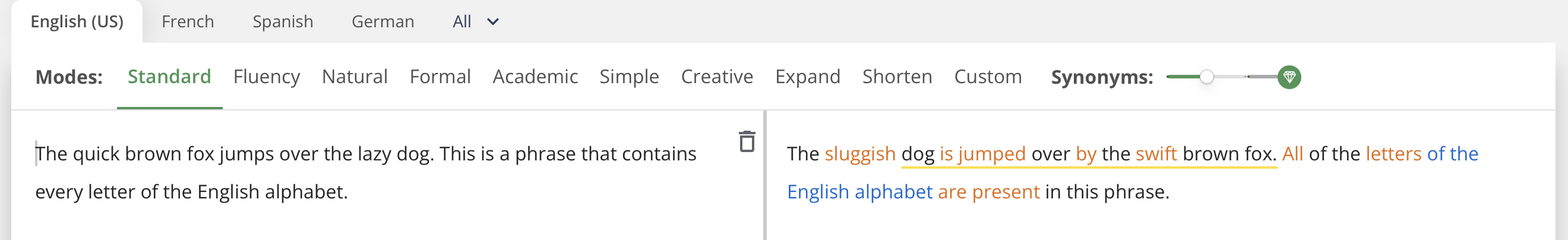Expand the All languages dropdown
Screen dimensions: 1568x240
(475, 22)
